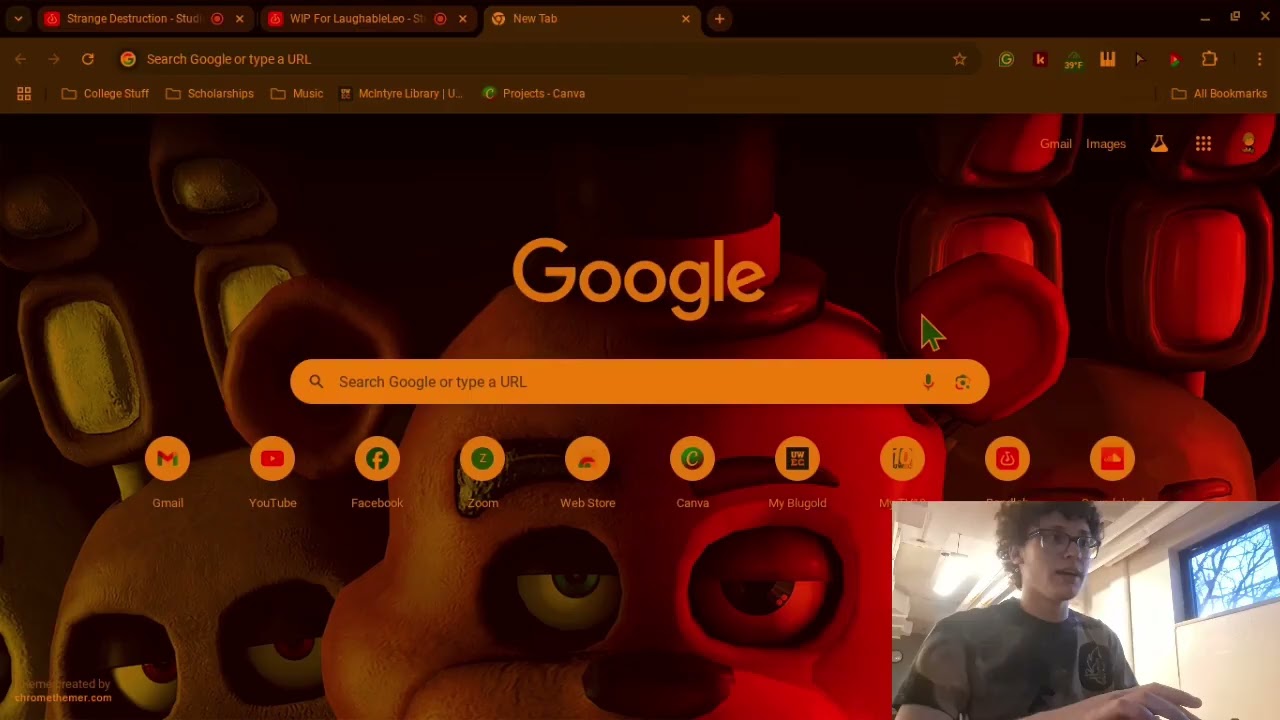Image resolution: width=1280 pixels, height=720 pixels.
Task: Open the red-green play button extension
Action: [1174, 59]
